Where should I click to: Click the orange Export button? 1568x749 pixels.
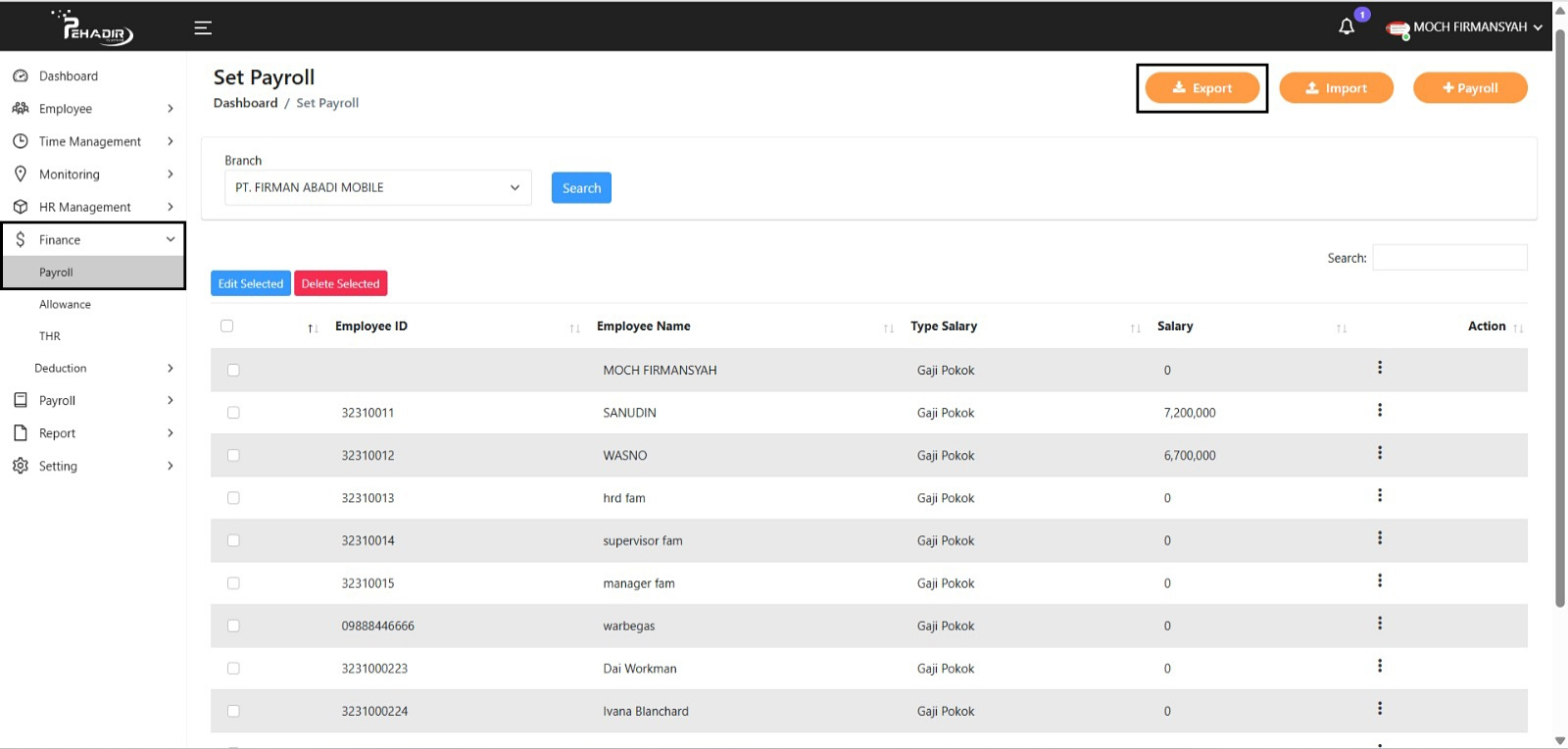tap(1201, 88)
